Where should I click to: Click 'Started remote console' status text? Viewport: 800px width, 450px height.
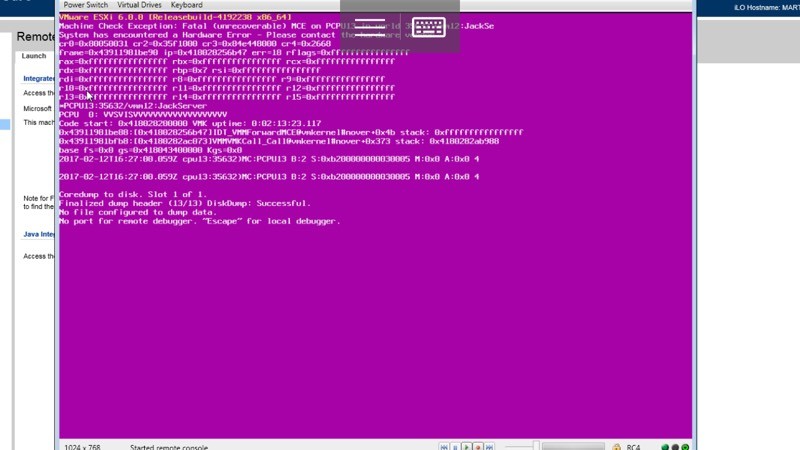click(169, 447)
